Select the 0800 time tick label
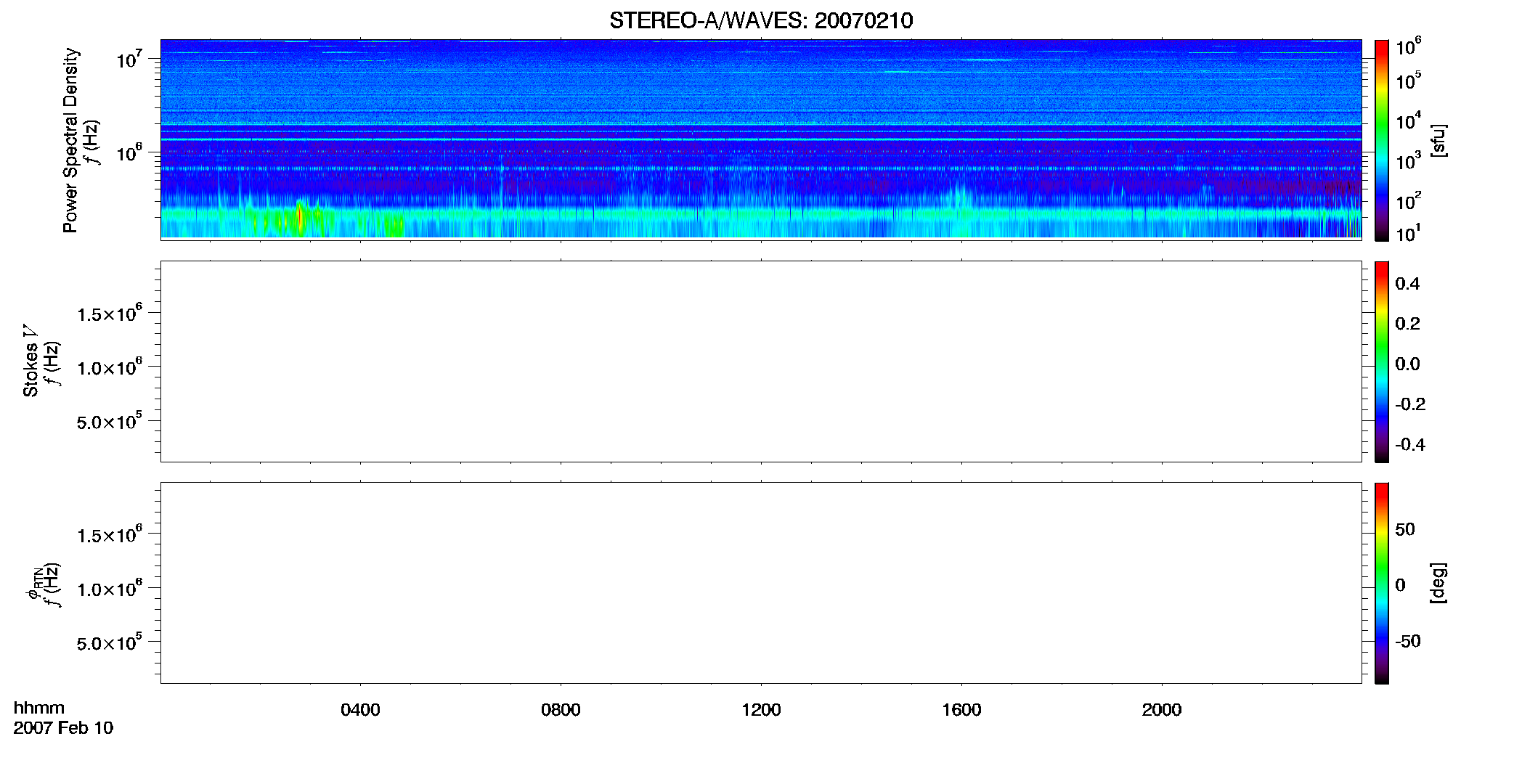Viewport: 1522px width, 784px height. 561,710
